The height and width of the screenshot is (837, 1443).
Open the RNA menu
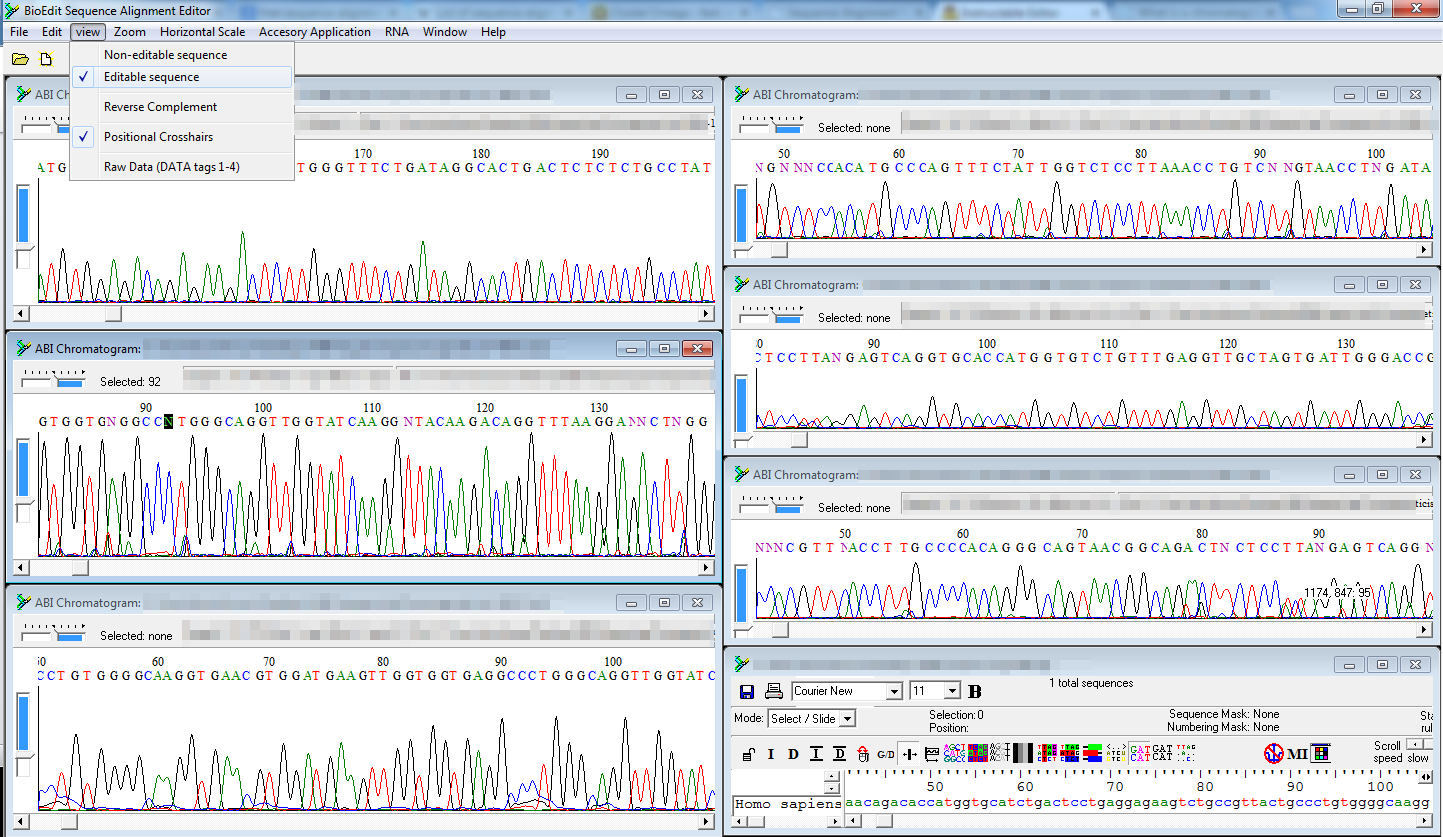pyautogui.click(x=396, y=31)
